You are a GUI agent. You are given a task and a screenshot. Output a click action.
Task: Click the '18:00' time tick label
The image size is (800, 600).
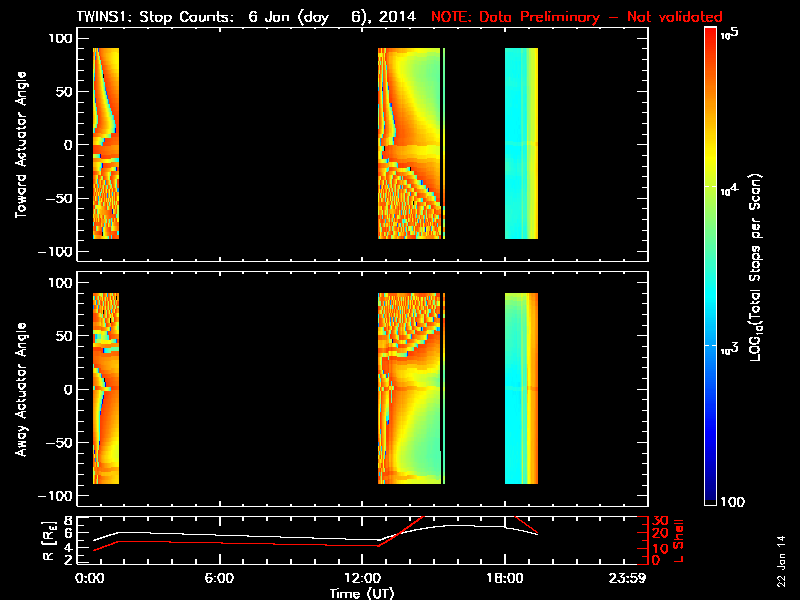pyautogui.click(x=505, y=578)
